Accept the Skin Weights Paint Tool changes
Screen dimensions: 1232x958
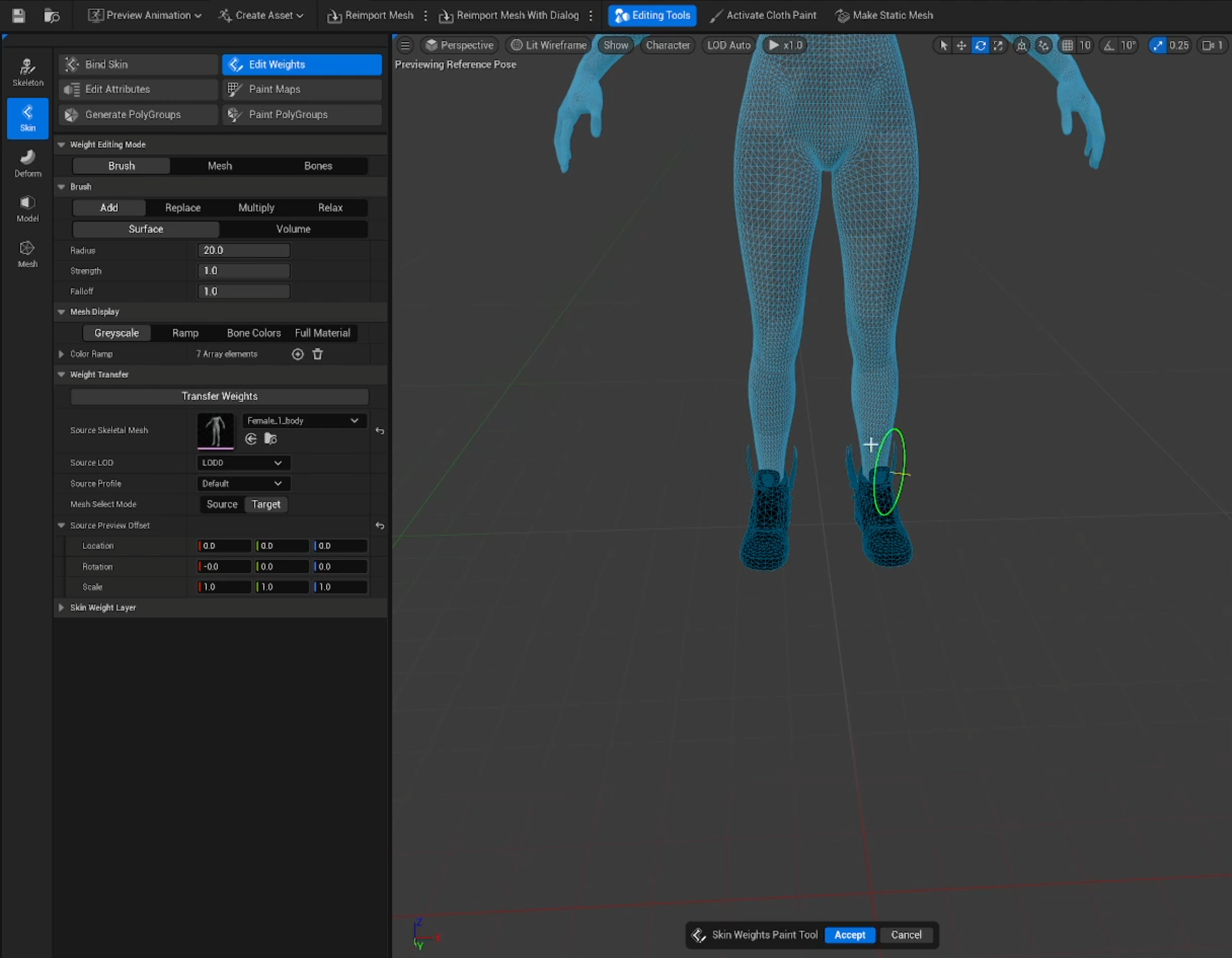click(x=849, y=935)
